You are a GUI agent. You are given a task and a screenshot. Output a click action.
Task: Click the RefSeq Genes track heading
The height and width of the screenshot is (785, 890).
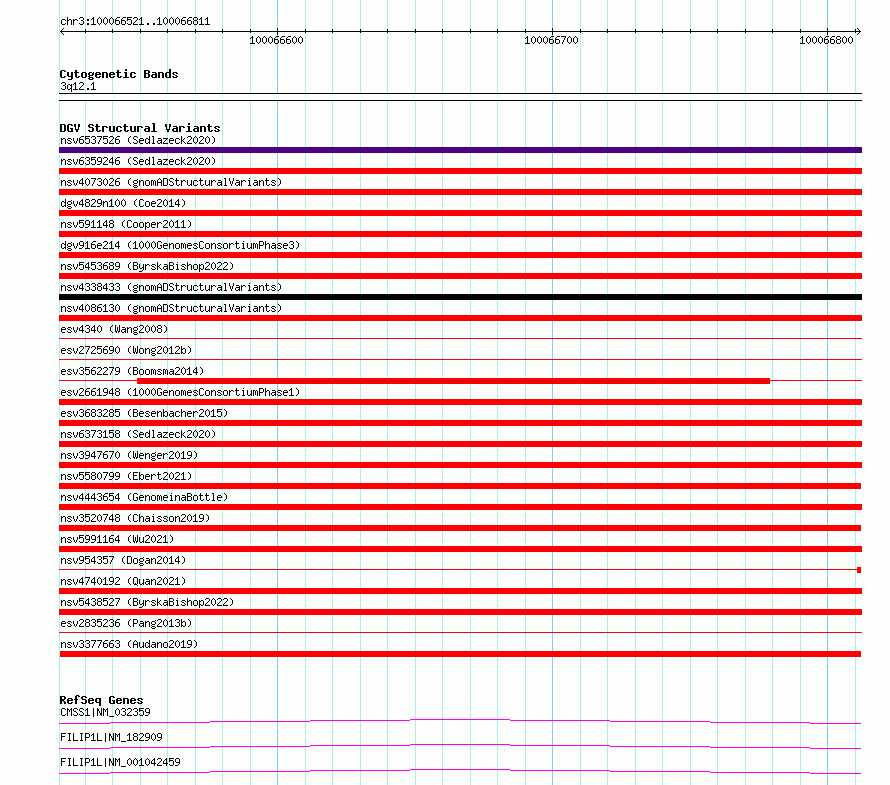click(x=101, y=700)
